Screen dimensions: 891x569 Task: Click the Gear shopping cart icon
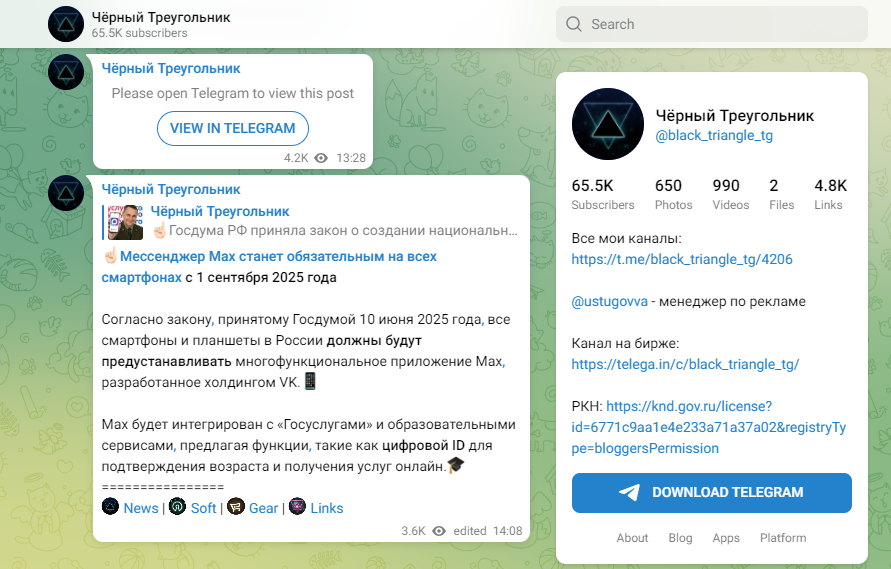(235, 506)
